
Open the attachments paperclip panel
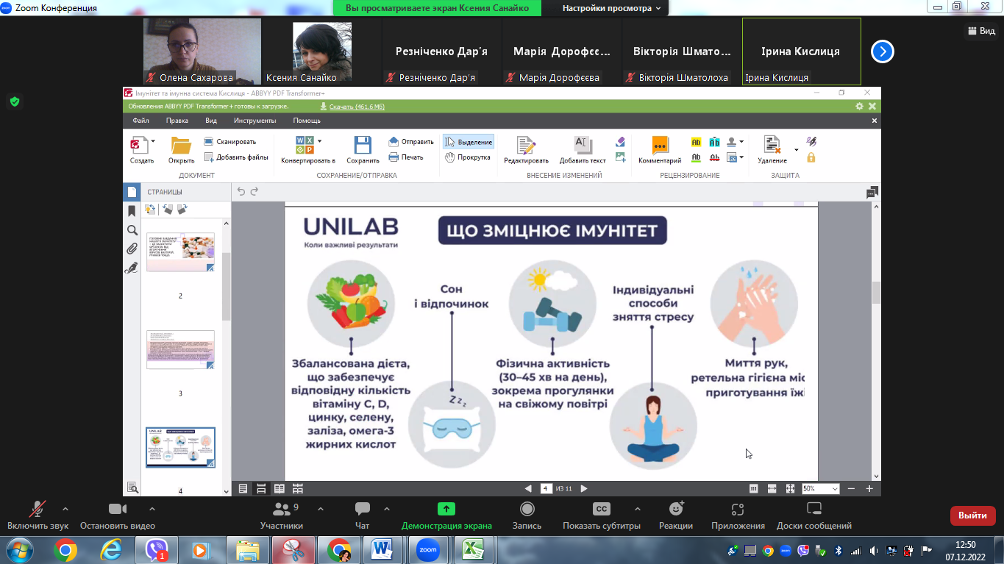tap(131, 249)
